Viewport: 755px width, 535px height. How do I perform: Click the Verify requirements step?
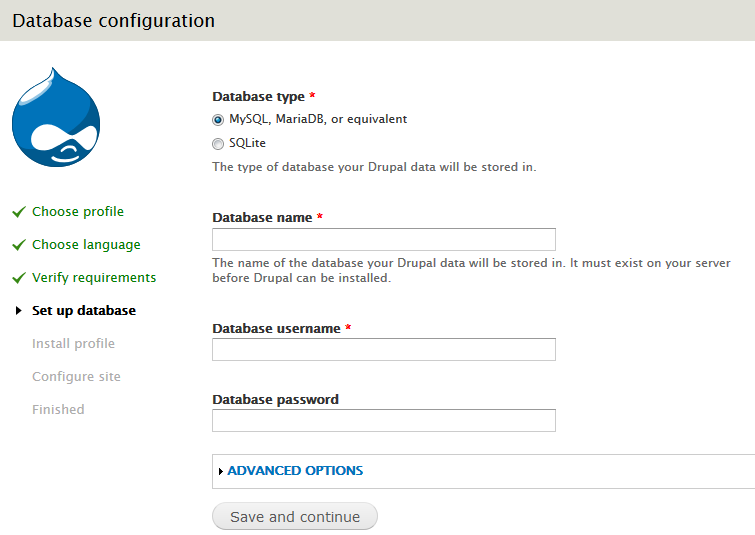pos(94,278)
